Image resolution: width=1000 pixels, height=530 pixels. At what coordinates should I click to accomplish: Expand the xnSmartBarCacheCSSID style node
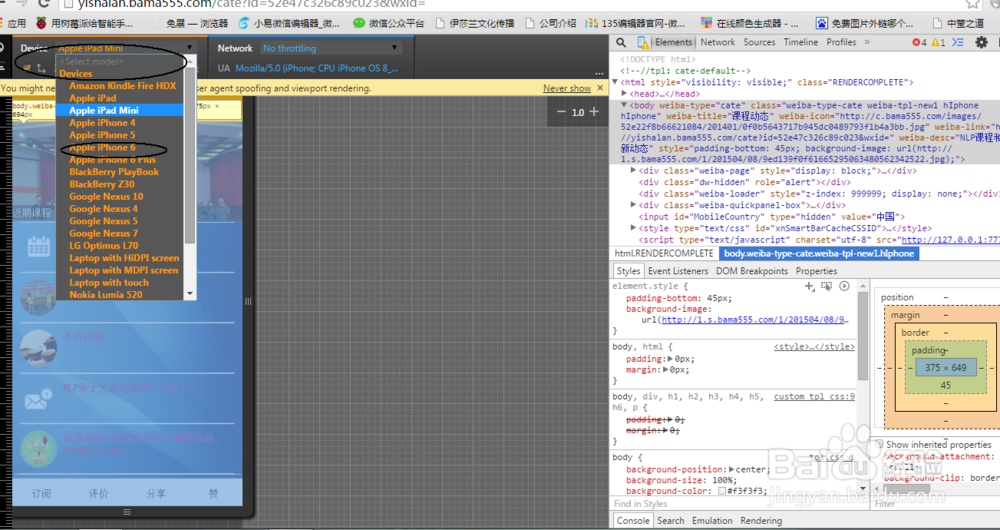[x=633, y=228]
